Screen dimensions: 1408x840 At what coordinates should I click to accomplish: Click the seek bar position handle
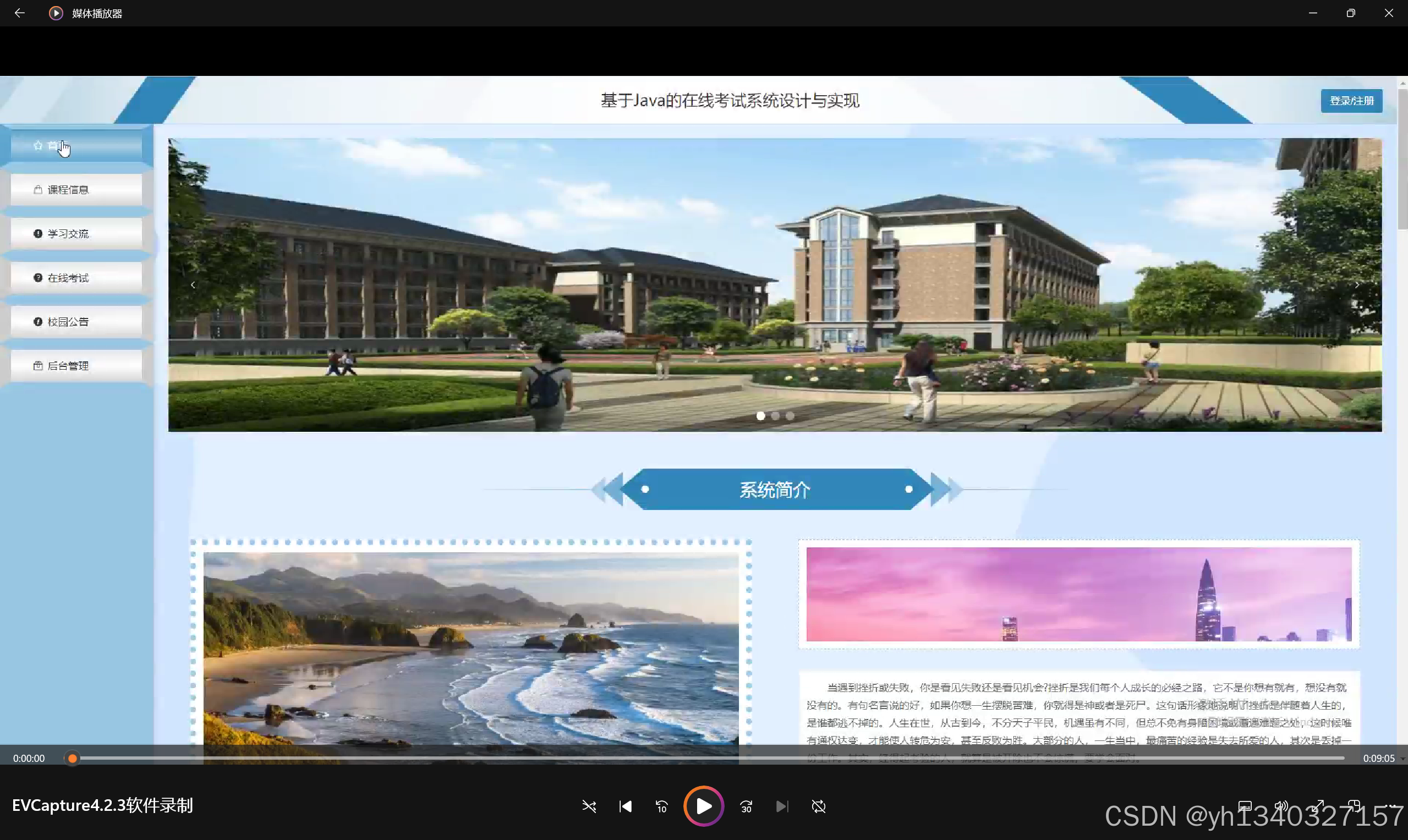pyautogui.click(x=72, y=758)
